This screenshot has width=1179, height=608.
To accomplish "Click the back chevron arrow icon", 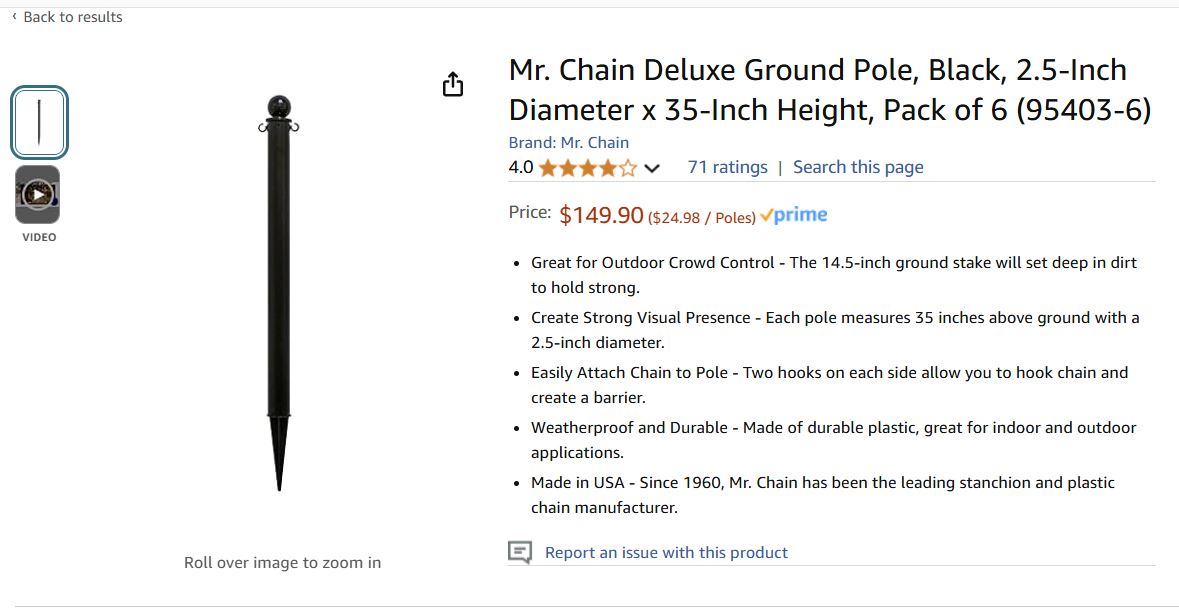I will click(14, 17).
